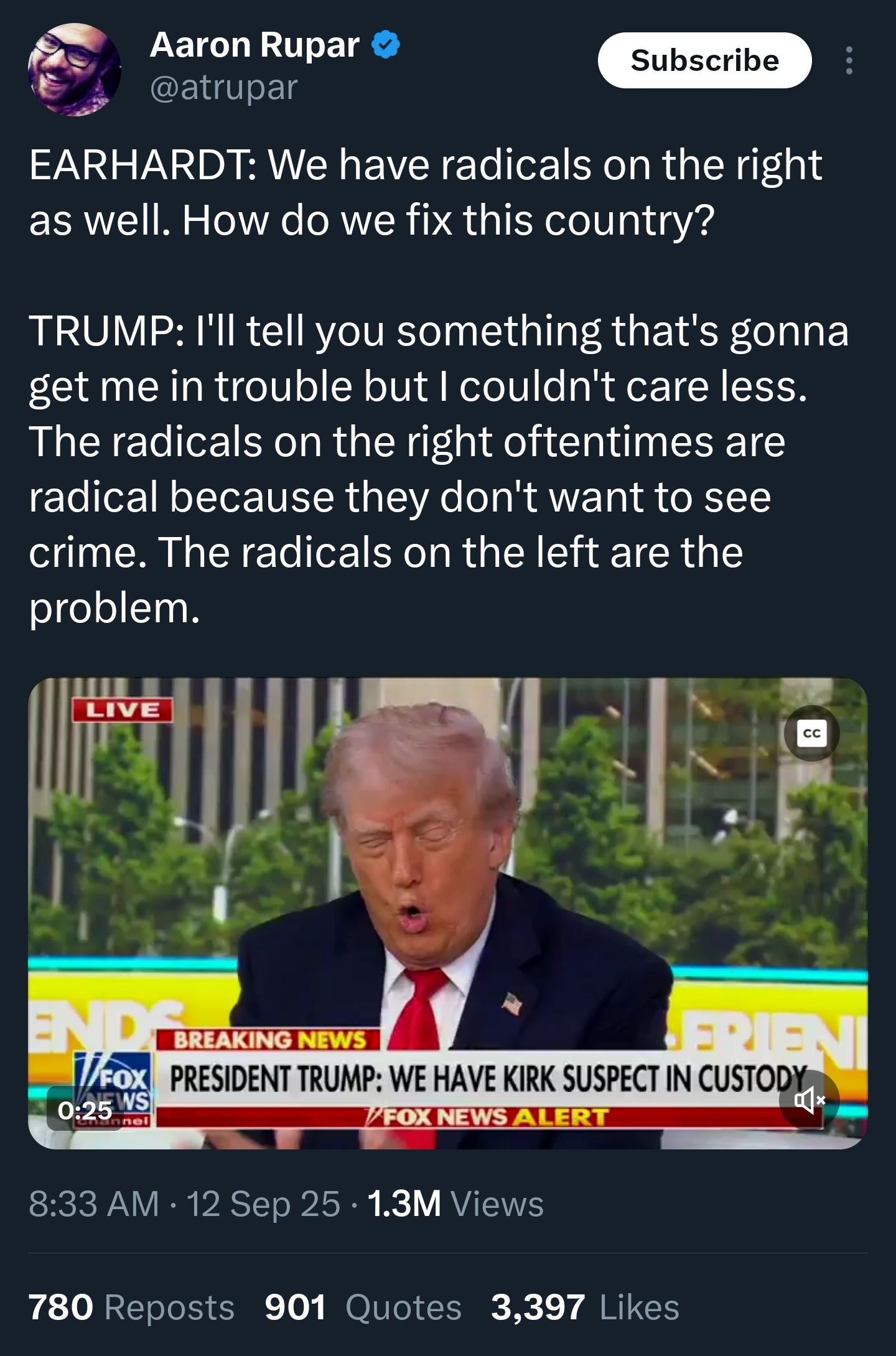Viewport: 896px width, 1356px height.
Task: Open the 1.3M Views analytics
Action: pos(455,1204)
